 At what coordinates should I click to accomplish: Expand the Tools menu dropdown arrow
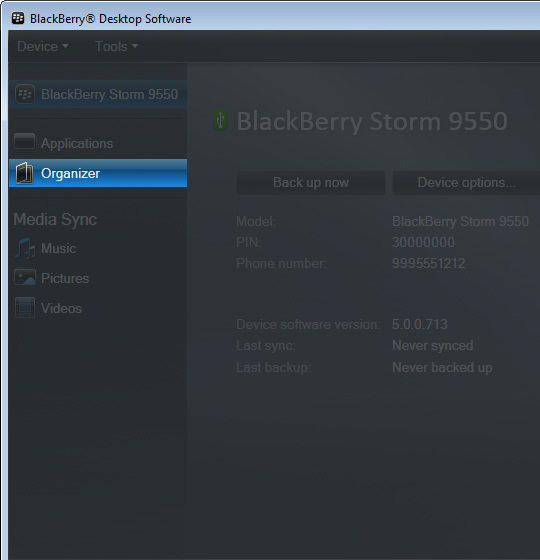pos(135,46)
